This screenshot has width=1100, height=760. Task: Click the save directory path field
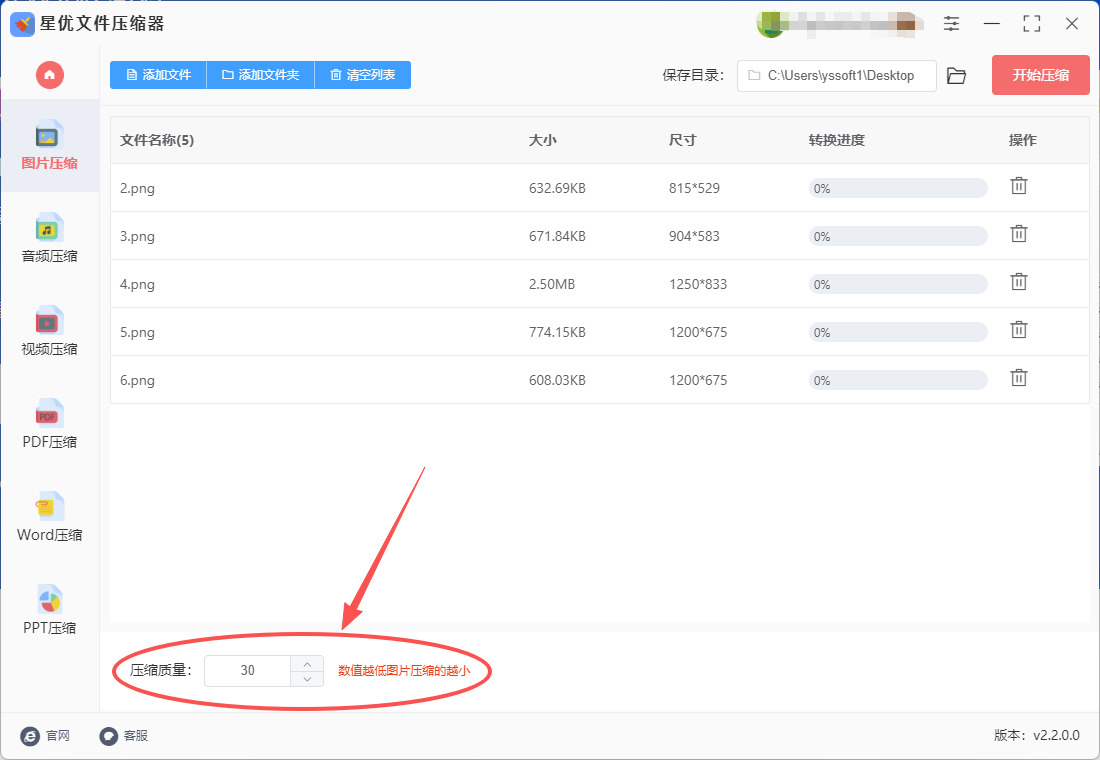tap(836, 76)
